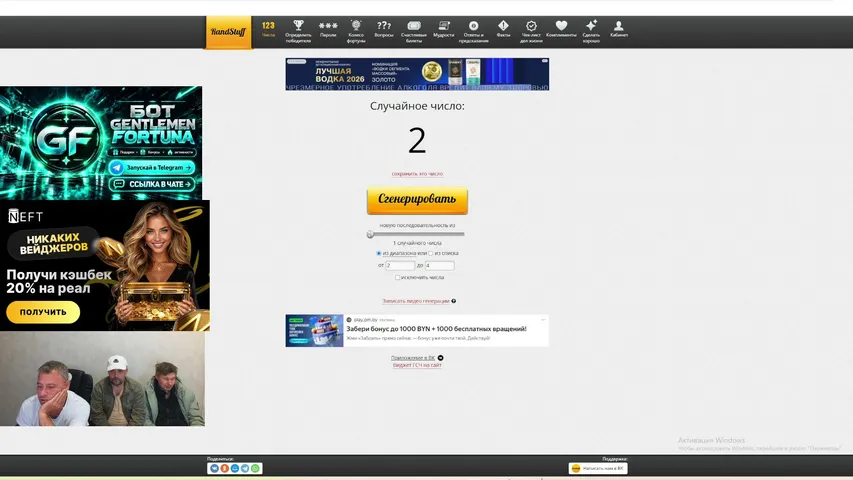Enable the 'исключать числа' checkbox
The height and width of the screenshot is (480, 853).
tap(397, 278)
